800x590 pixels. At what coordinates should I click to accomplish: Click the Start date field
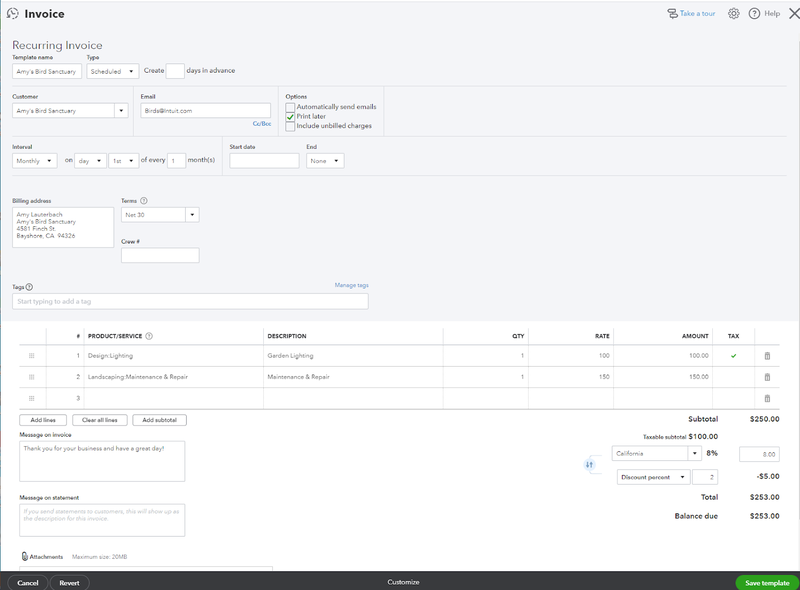click(264, 161)
